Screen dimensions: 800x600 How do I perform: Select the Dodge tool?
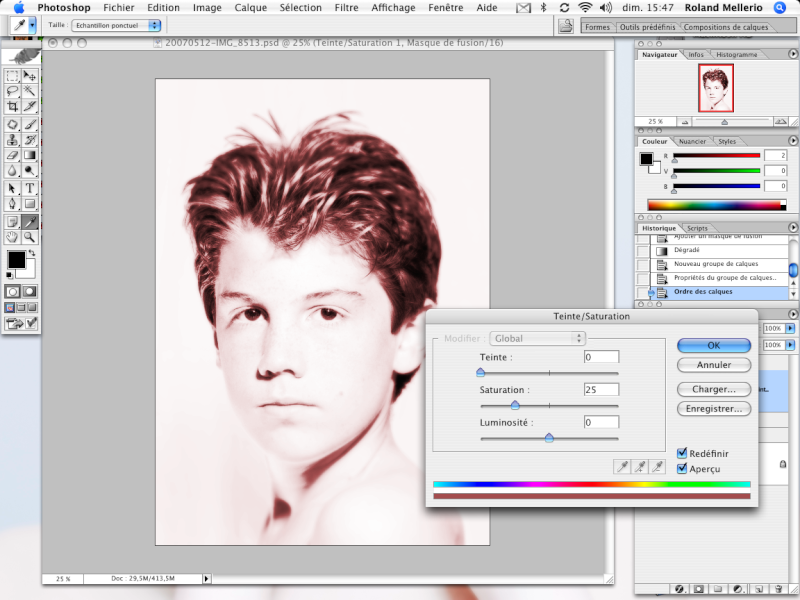(x=30, y=170)
